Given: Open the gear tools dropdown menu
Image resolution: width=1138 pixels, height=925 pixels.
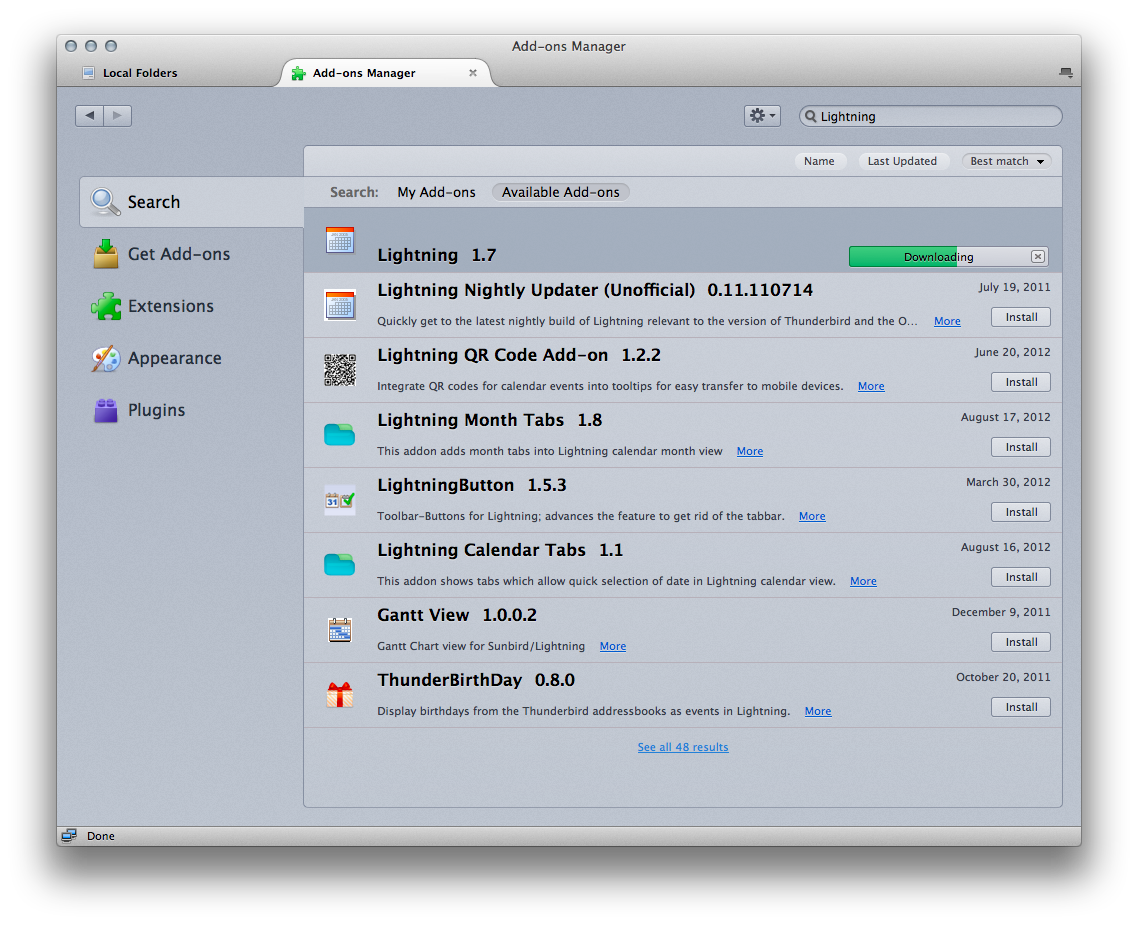Looking at the screenshot, I should click(x=762, y=116).
